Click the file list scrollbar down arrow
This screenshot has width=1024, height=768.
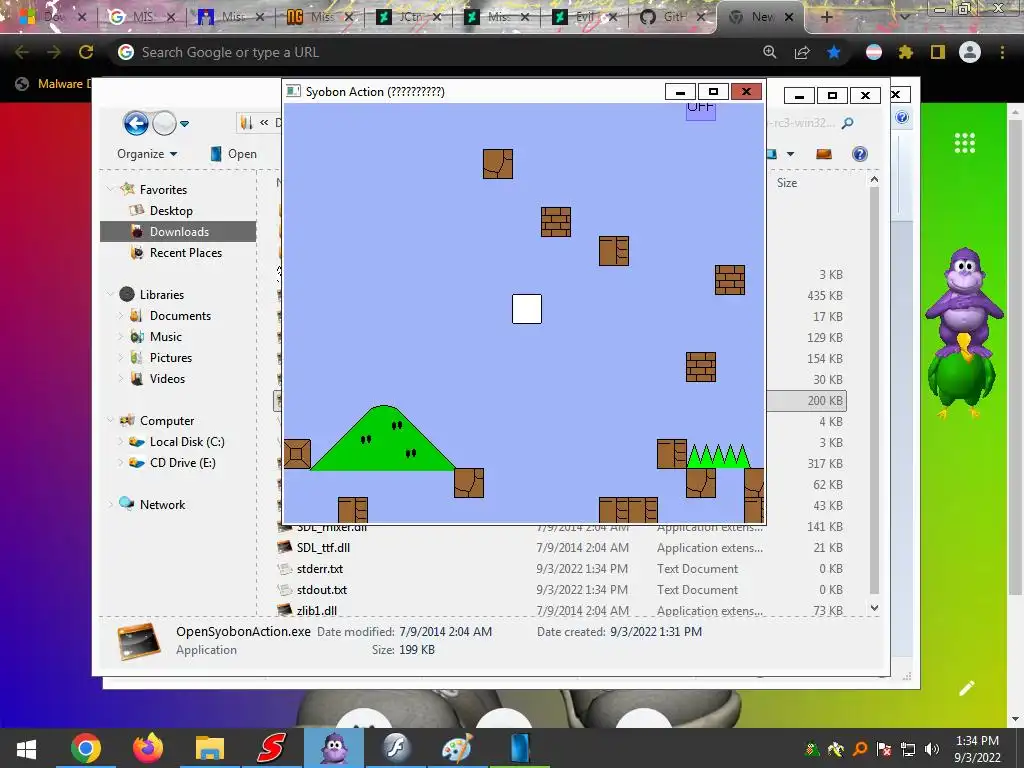tap(874, 608)
